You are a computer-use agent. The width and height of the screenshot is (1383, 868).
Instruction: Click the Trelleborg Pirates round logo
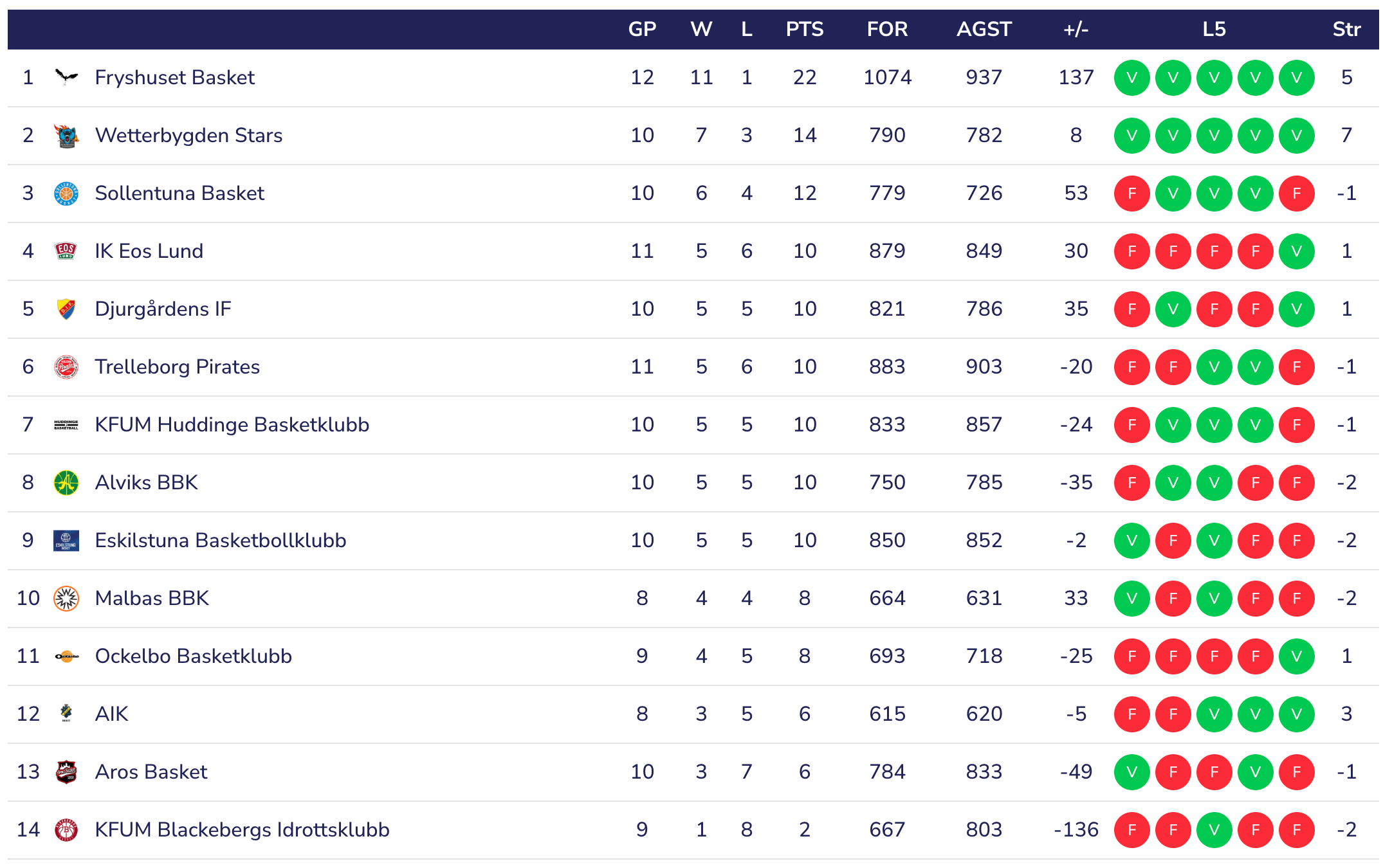(66, 367)
